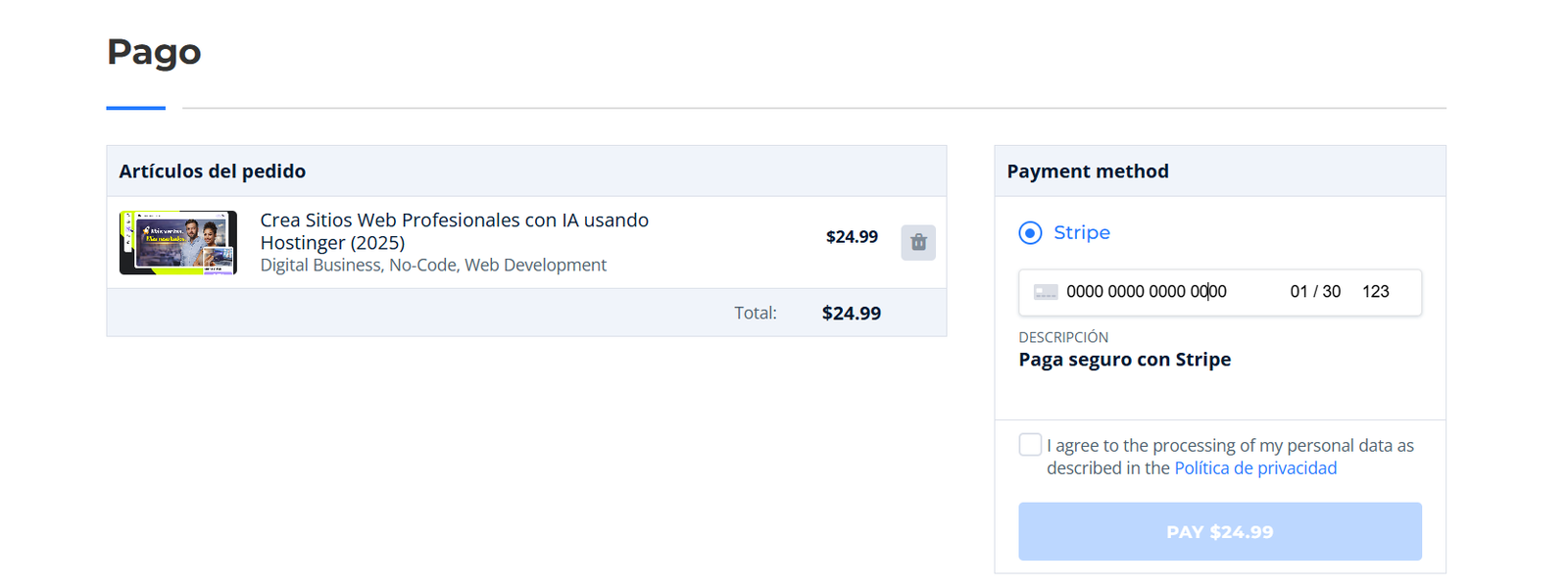The width and height of the screenshot is (1568, 587).
Task: Select the Stripe radio button
Action: click(1030, 233)
